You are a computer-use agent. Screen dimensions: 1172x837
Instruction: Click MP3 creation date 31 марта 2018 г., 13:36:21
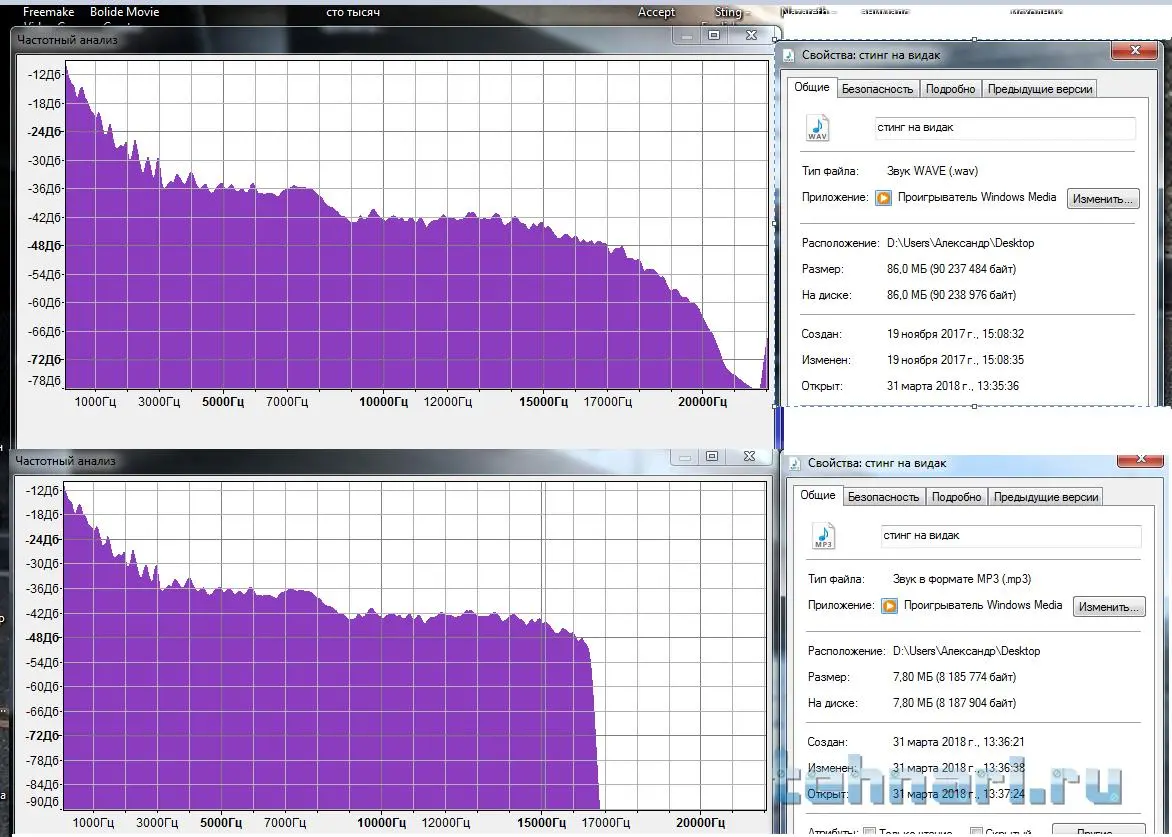(x=958, y=742)
